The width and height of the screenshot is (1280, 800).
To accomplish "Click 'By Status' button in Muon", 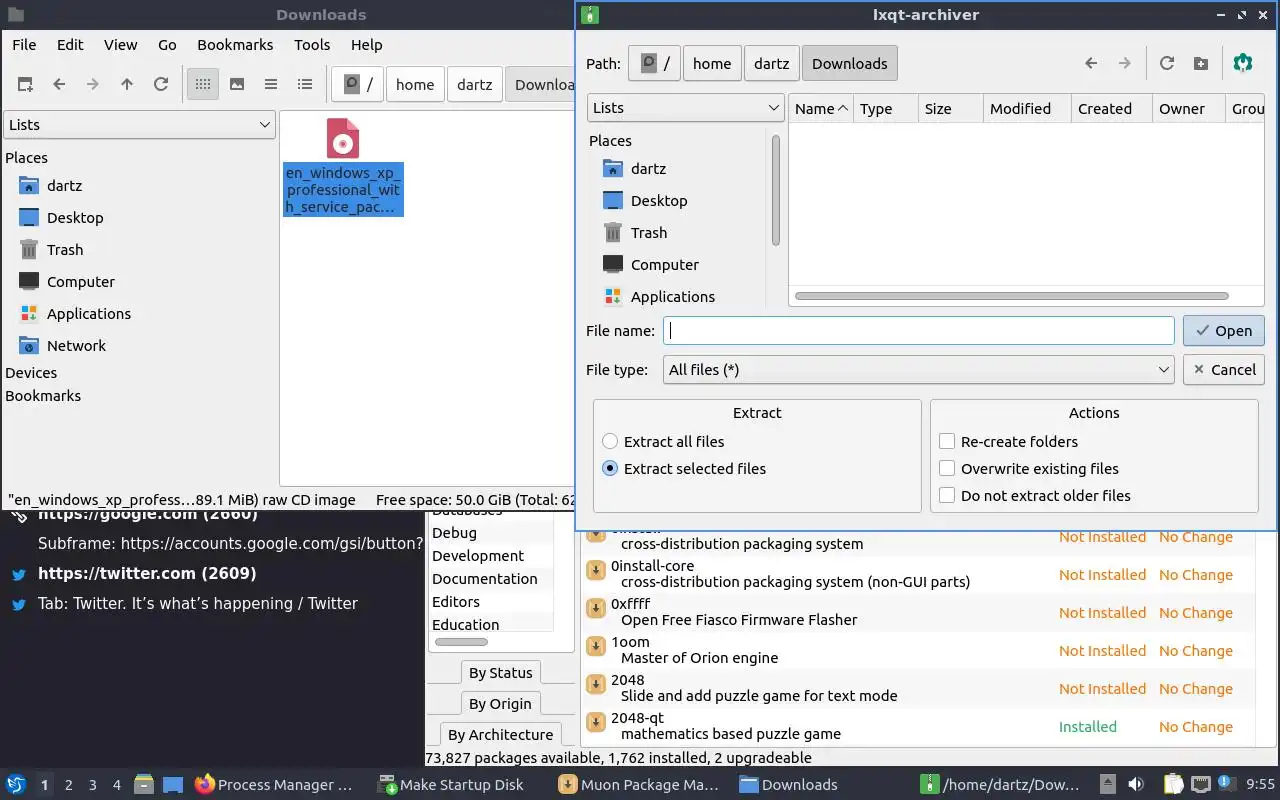I will 500,673.
